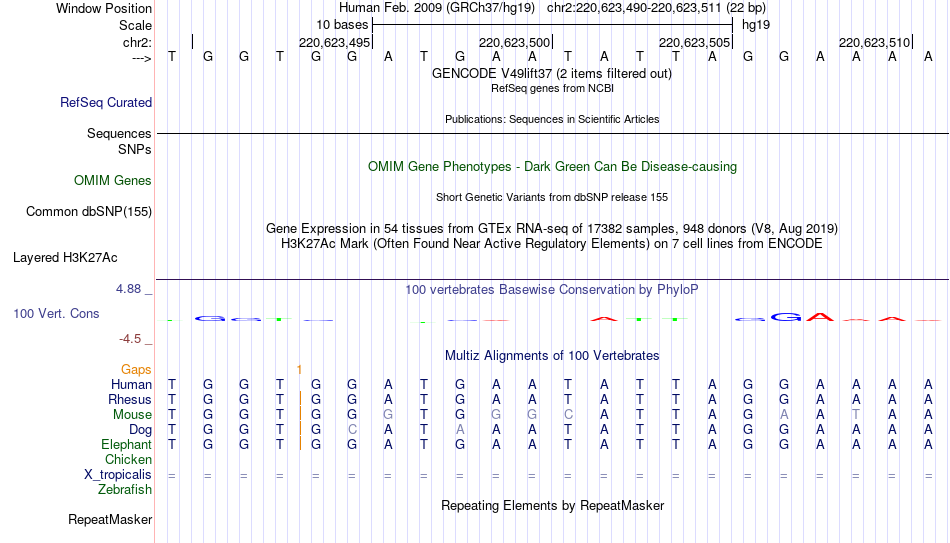Click Multiz Alignments of 100 Vertebrates title
Viewport: 950px width, 543px height.
tap(552, 356)
